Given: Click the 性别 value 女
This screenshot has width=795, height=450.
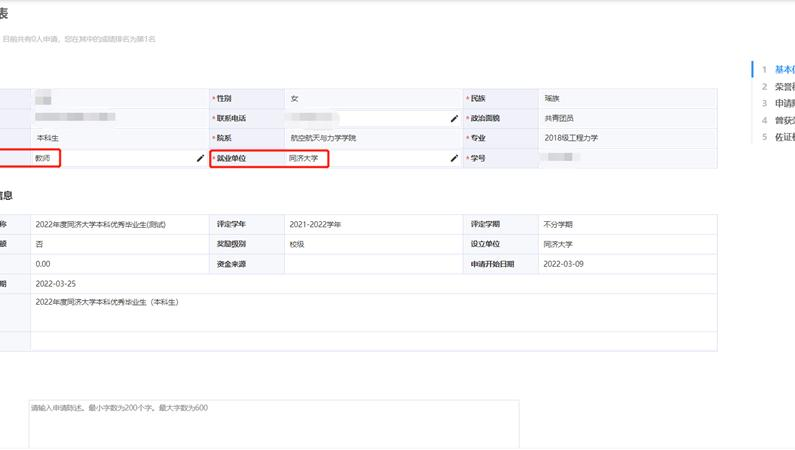Looking at the screenshot, I should 295,99.
